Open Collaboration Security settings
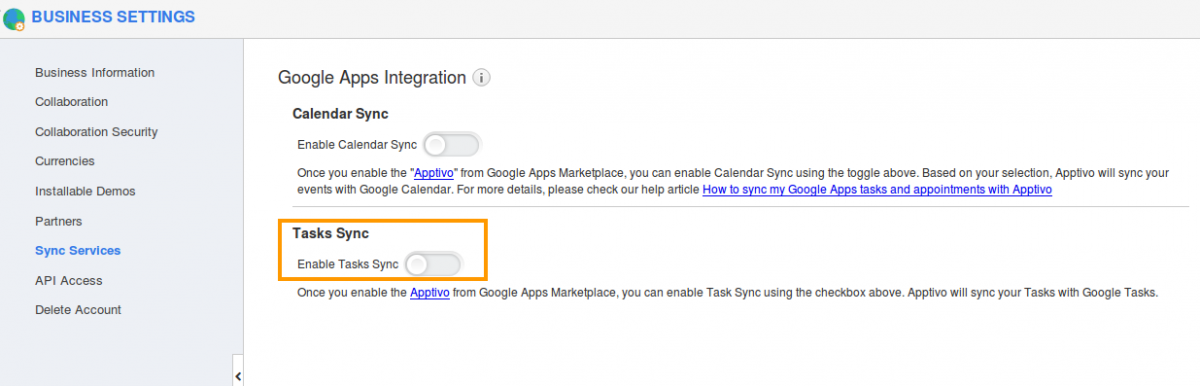 pos(96,132)
